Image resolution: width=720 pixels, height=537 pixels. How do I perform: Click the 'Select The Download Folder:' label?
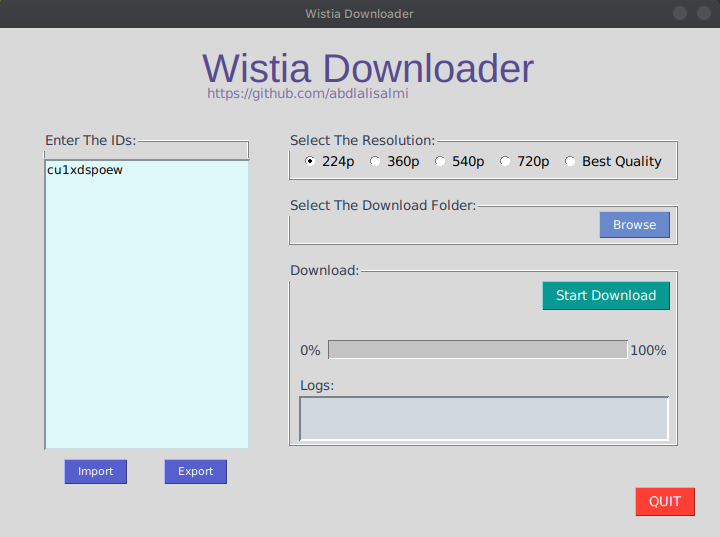click(383, 205)
